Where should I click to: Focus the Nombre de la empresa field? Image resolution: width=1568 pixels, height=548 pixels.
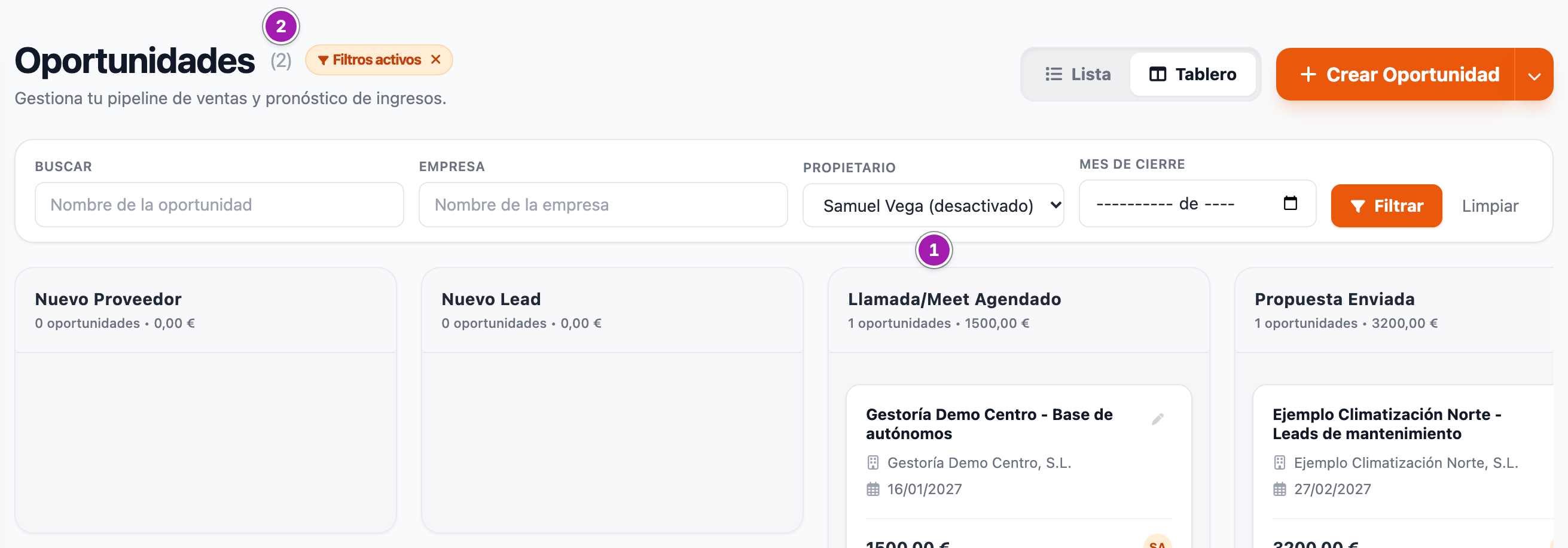click(x=603, y=205)
